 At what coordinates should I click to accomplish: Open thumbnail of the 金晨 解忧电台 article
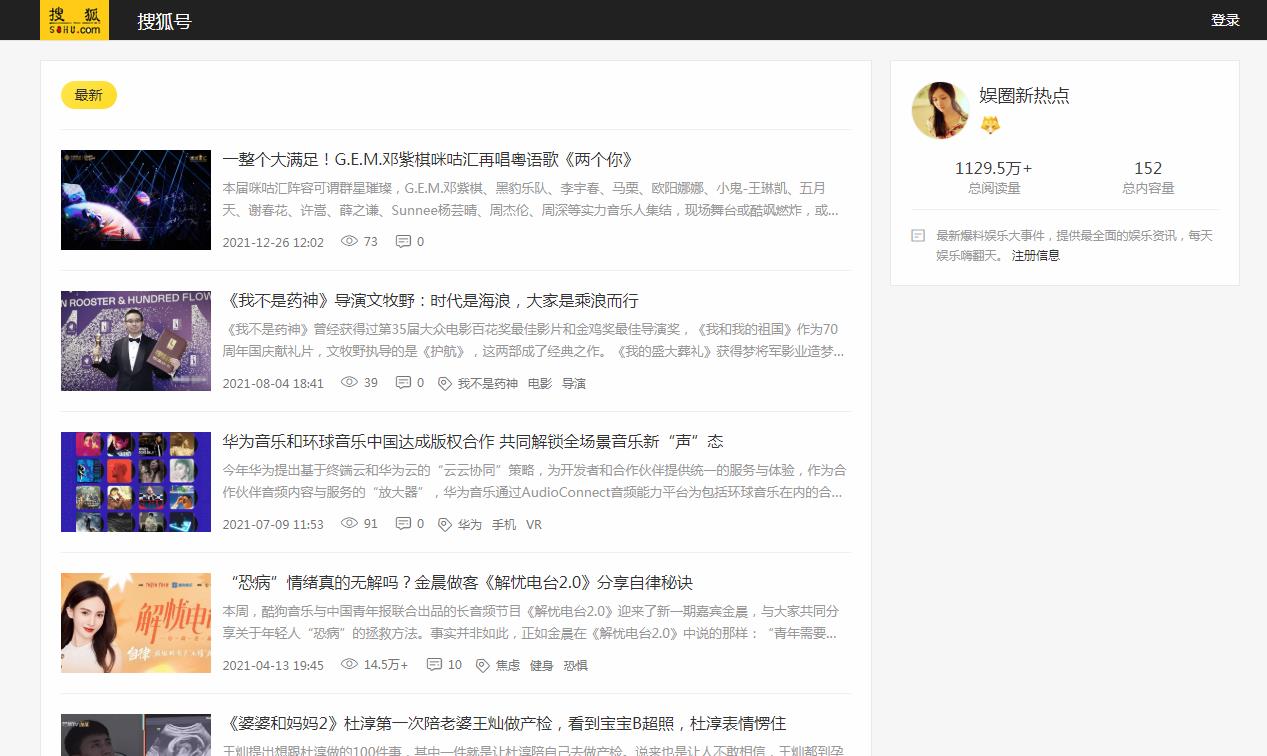136,623
